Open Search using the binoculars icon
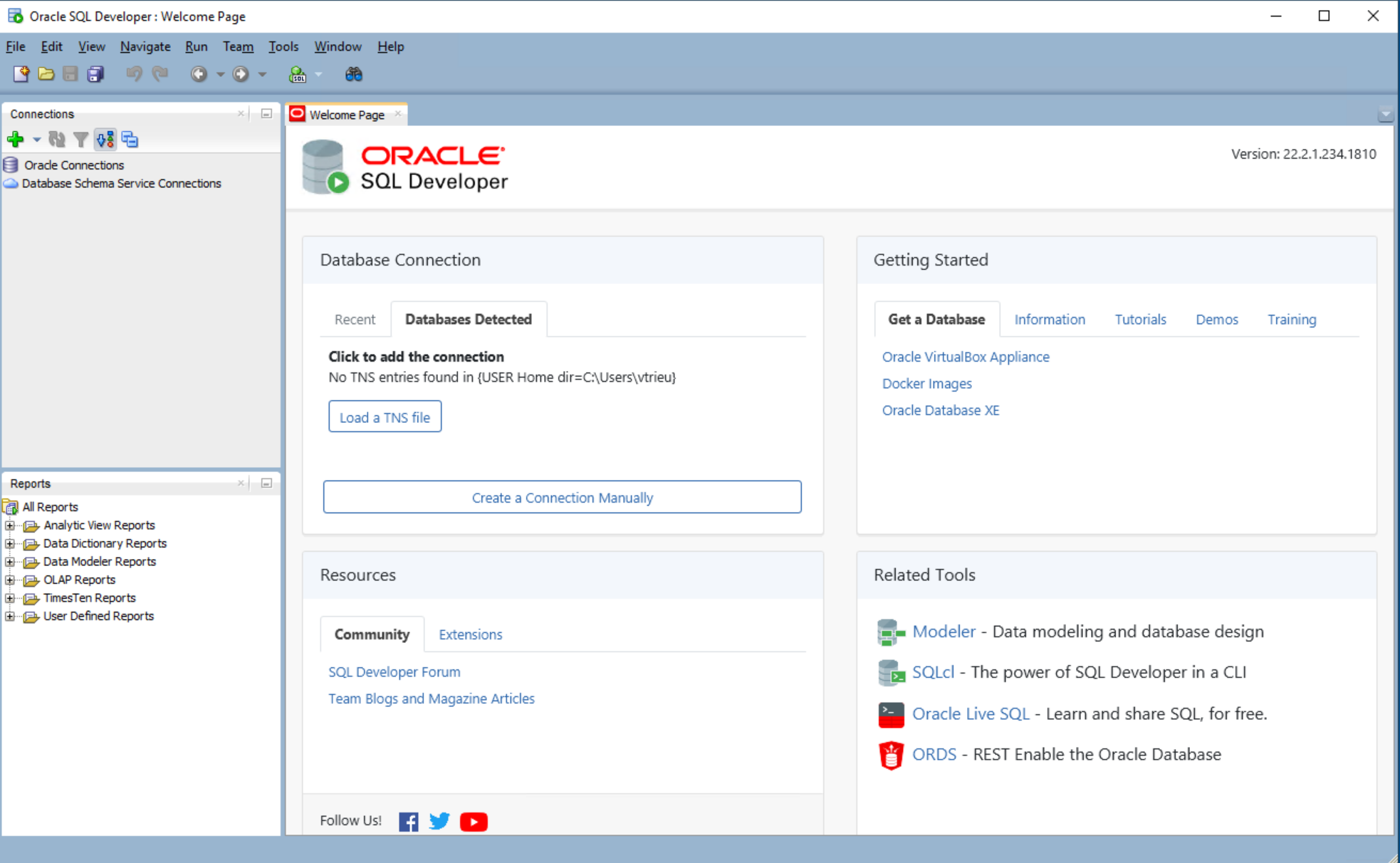This screenshot has height=863, width=1400. click(x=353, y=74)
